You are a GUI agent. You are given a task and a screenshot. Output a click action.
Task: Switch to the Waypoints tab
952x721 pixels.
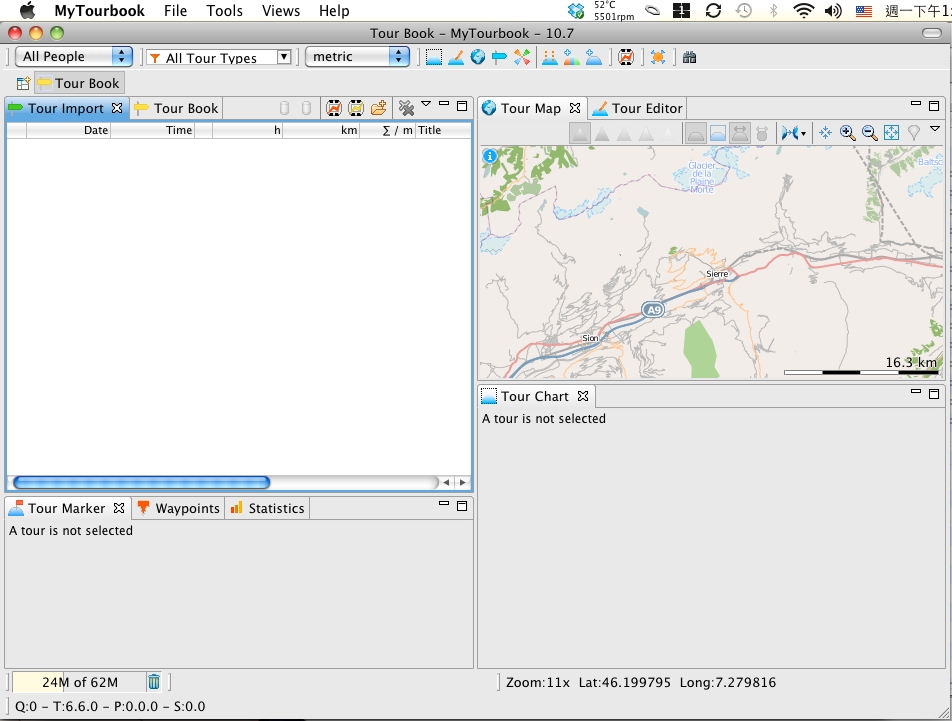pyautogui.click(x=178, y=508)
